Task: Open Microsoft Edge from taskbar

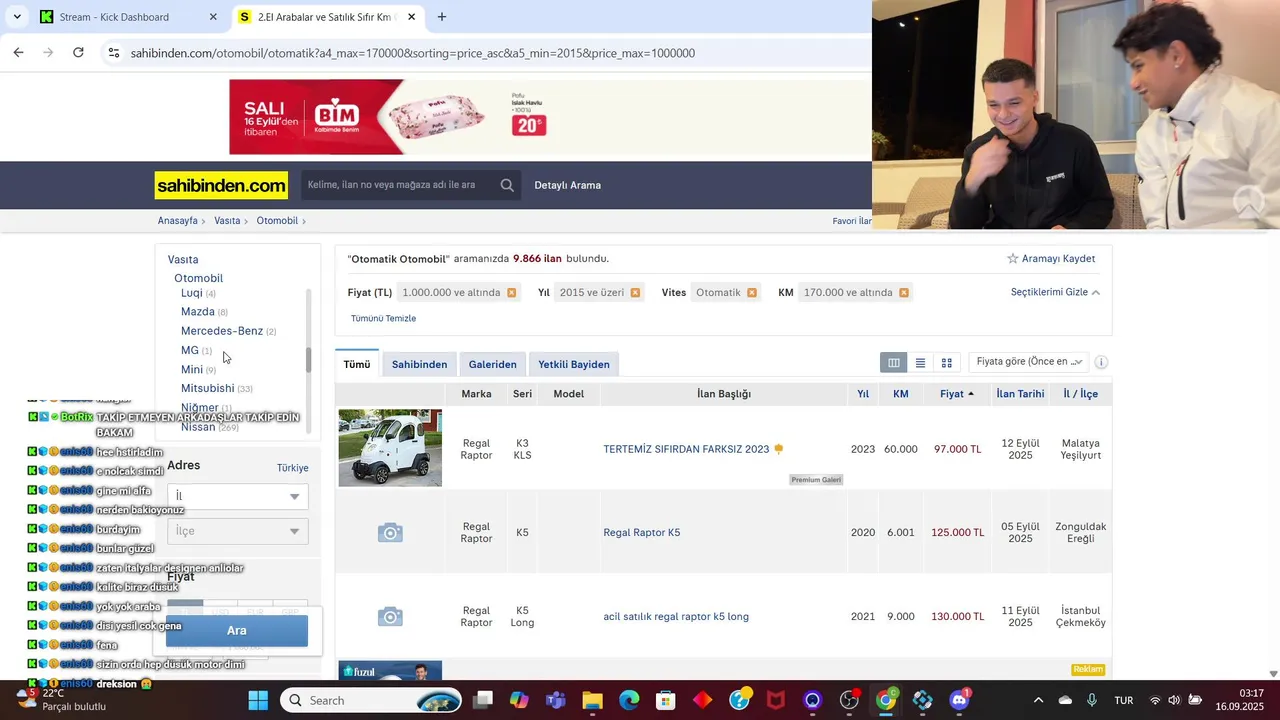Action: tap(629, 700)
